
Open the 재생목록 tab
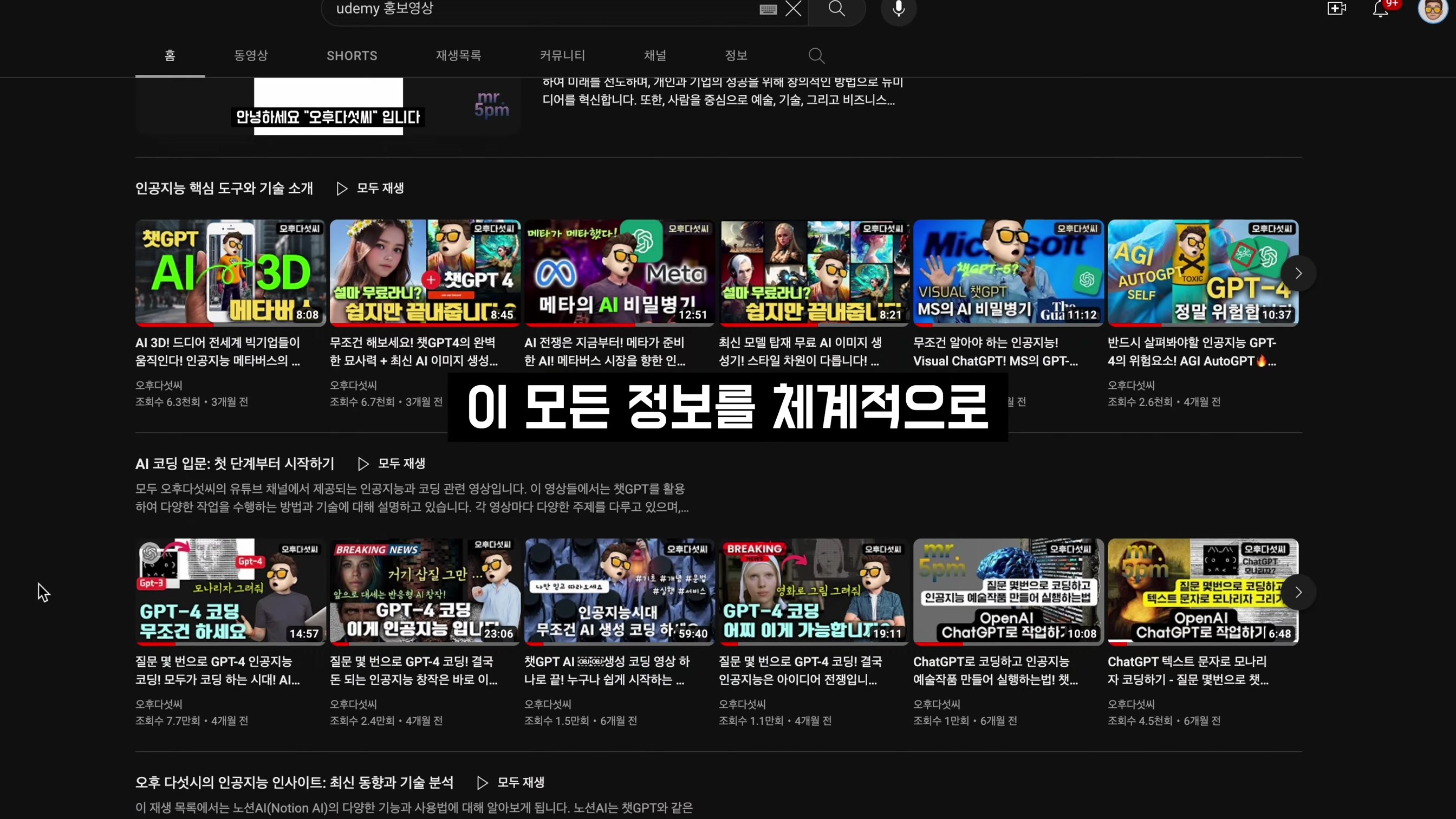pyautogui.click(x=458, y=55)
